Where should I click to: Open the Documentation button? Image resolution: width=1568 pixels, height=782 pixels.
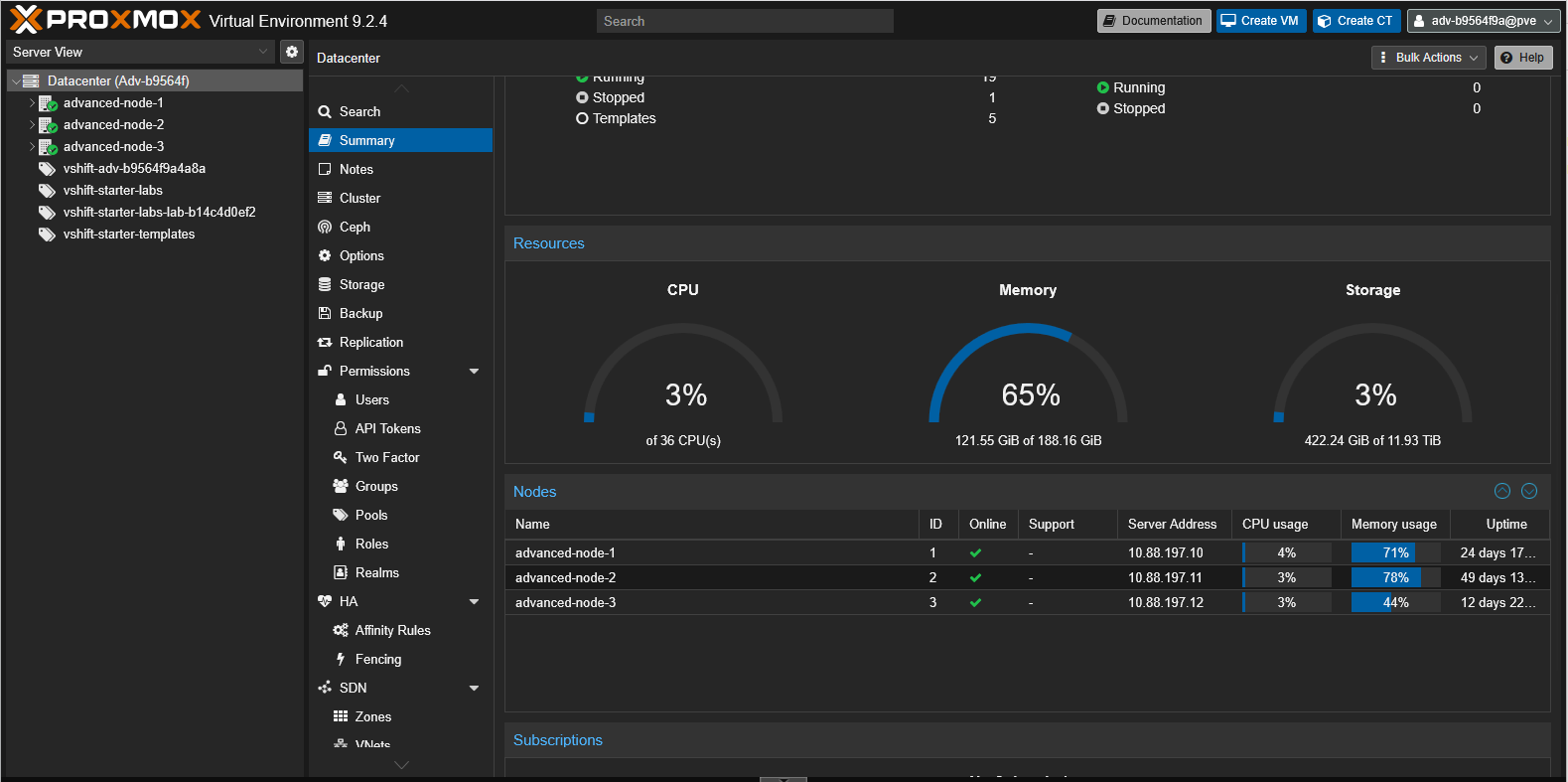pos(1153,21)
